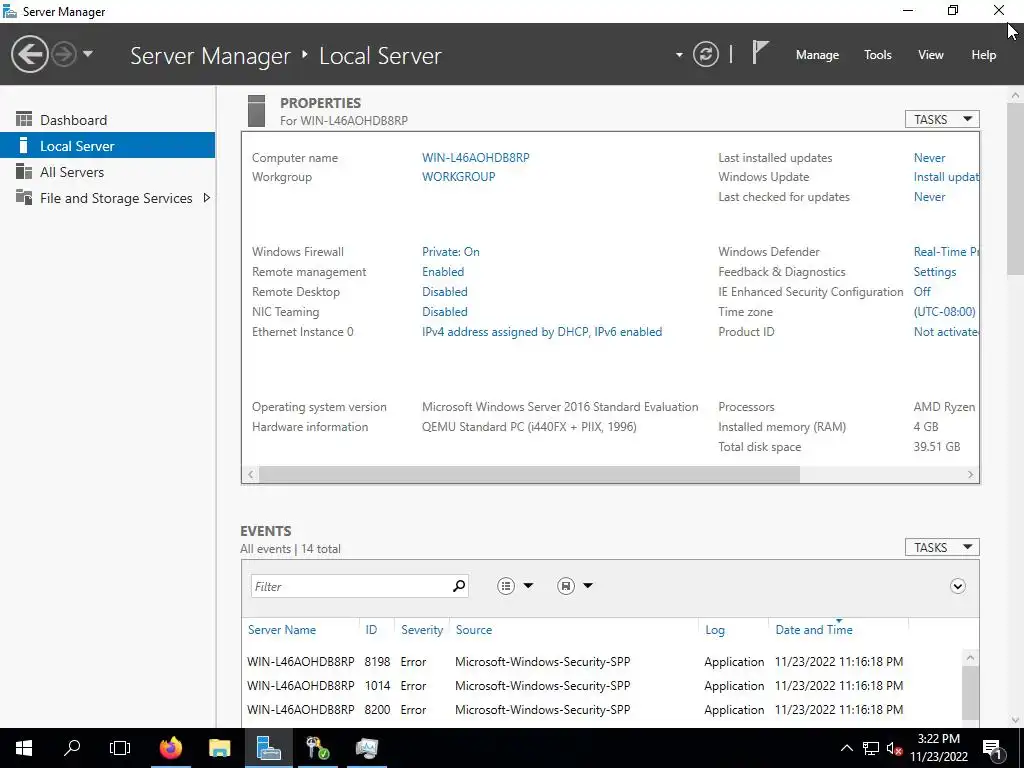1024x768 pixels.
Task: Open File Explorer from the taskbar
Action: tap(219, 748)
